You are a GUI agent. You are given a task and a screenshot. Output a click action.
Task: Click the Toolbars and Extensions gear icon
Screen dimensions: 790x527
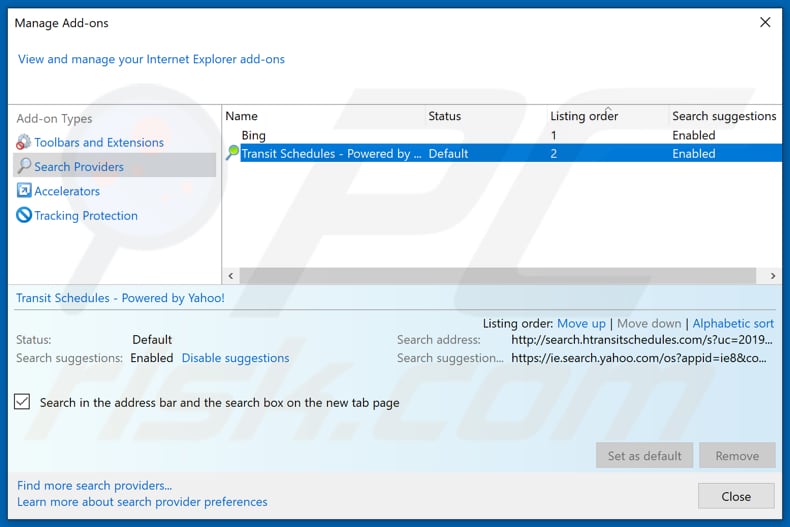click(23, 143)
